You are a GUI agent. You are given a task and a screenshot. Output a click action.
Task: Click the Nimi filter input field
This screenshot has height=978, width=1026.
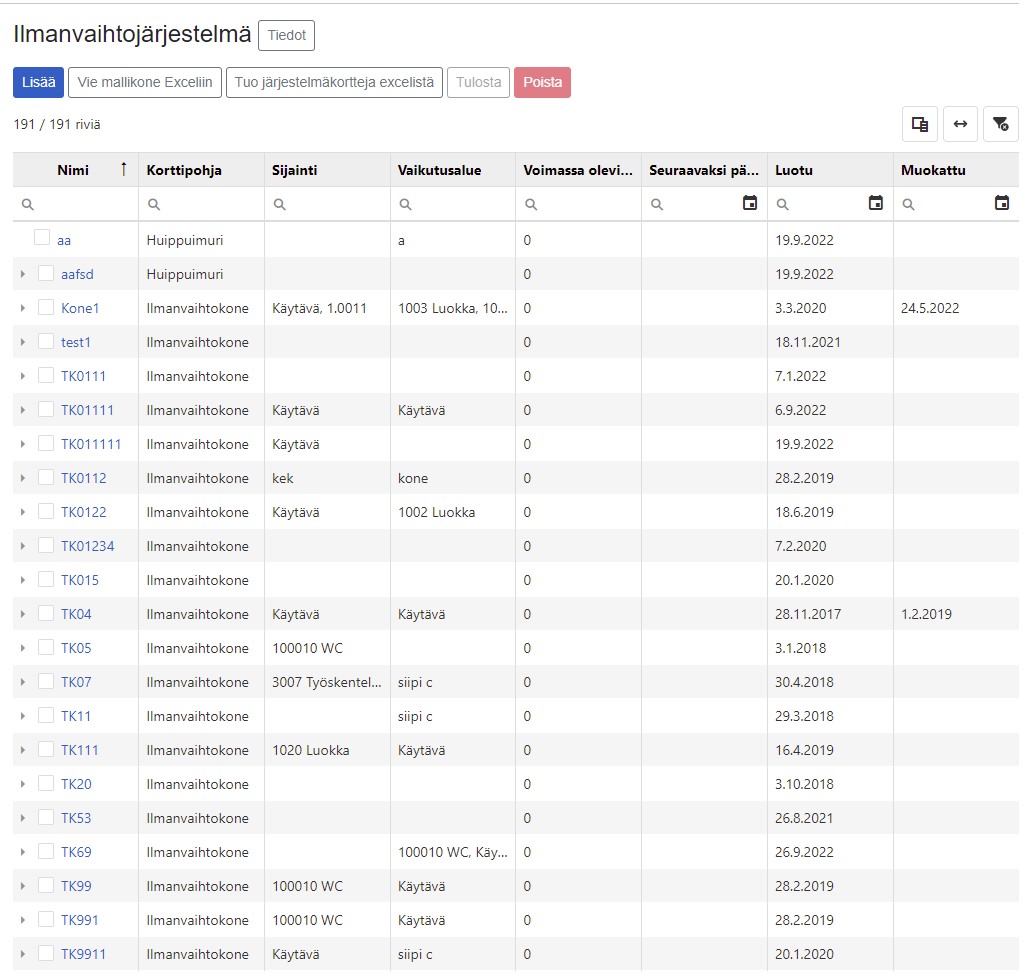point(76,204)
